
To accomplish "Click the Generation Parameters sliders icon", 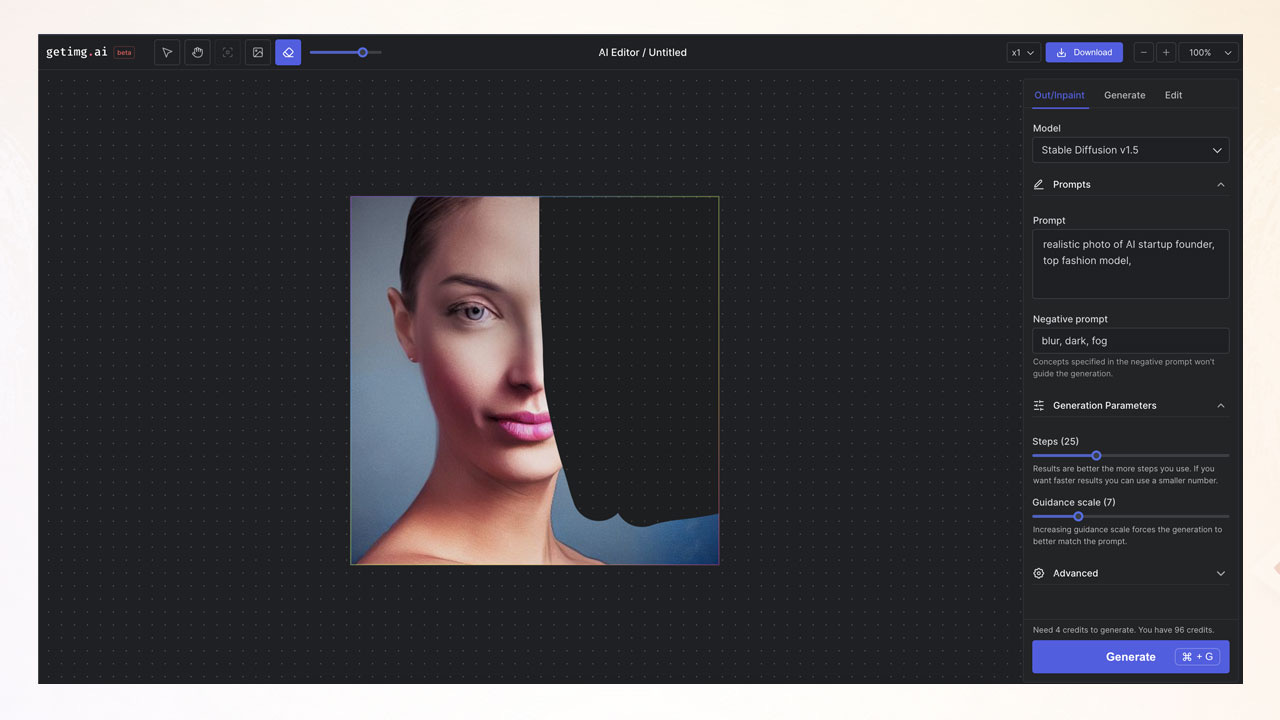I will pos(1038,405).
